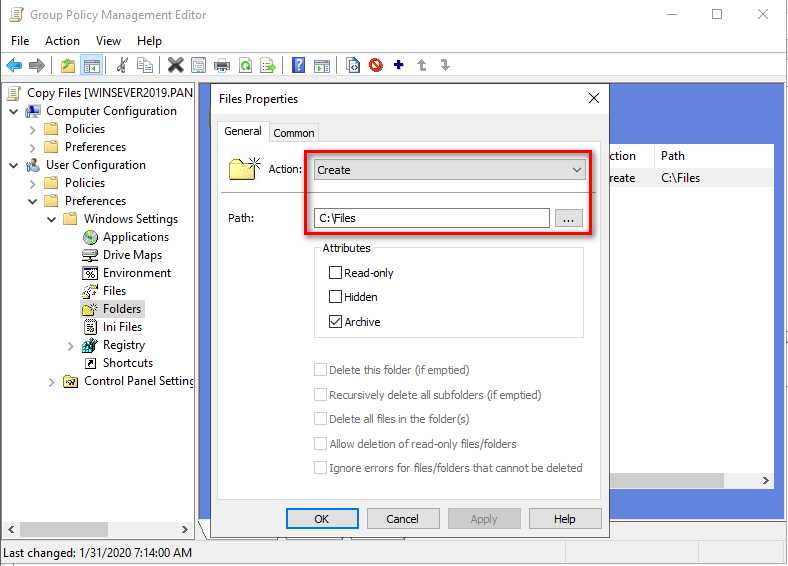Image resolution: width=788 pixels, height=566 pixels.
Task: Select Shortcuts in the tree
Action: click(x=128, y=363)
